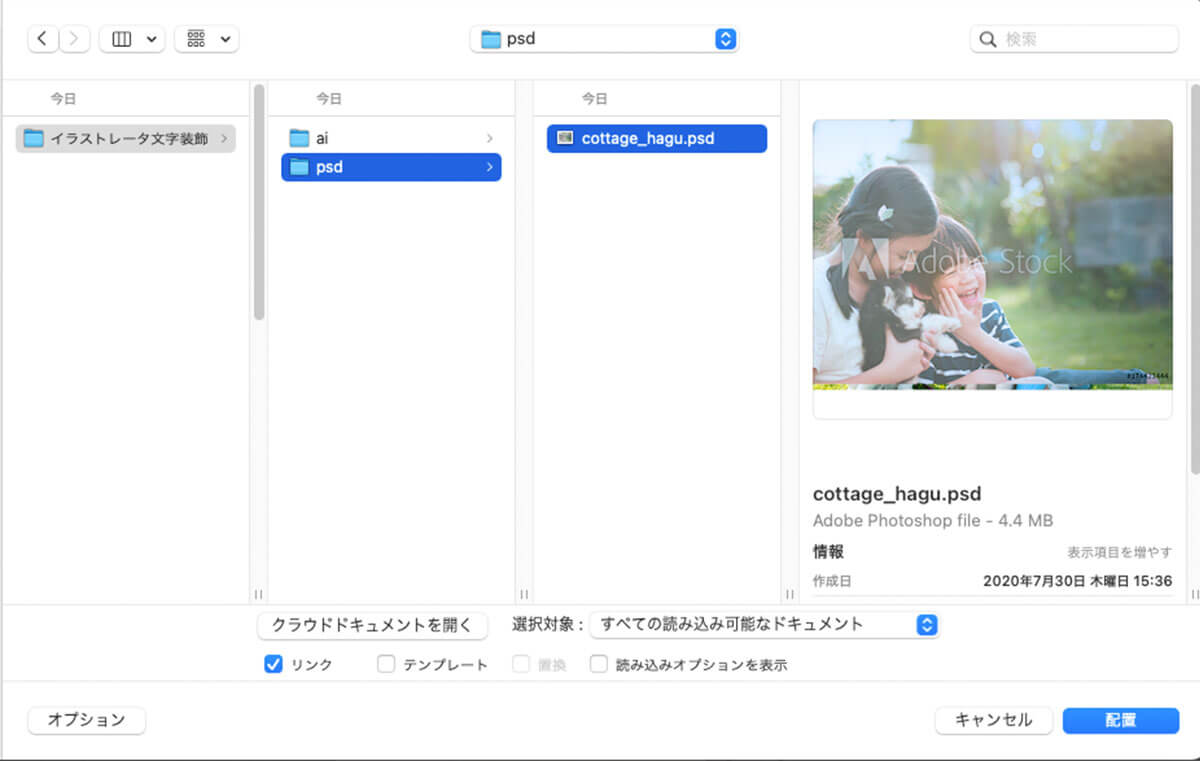This screenshot has height=761, width=1200.
Task: Check 読み込みオプションを表示 checkbox
Action: point(599,664)
